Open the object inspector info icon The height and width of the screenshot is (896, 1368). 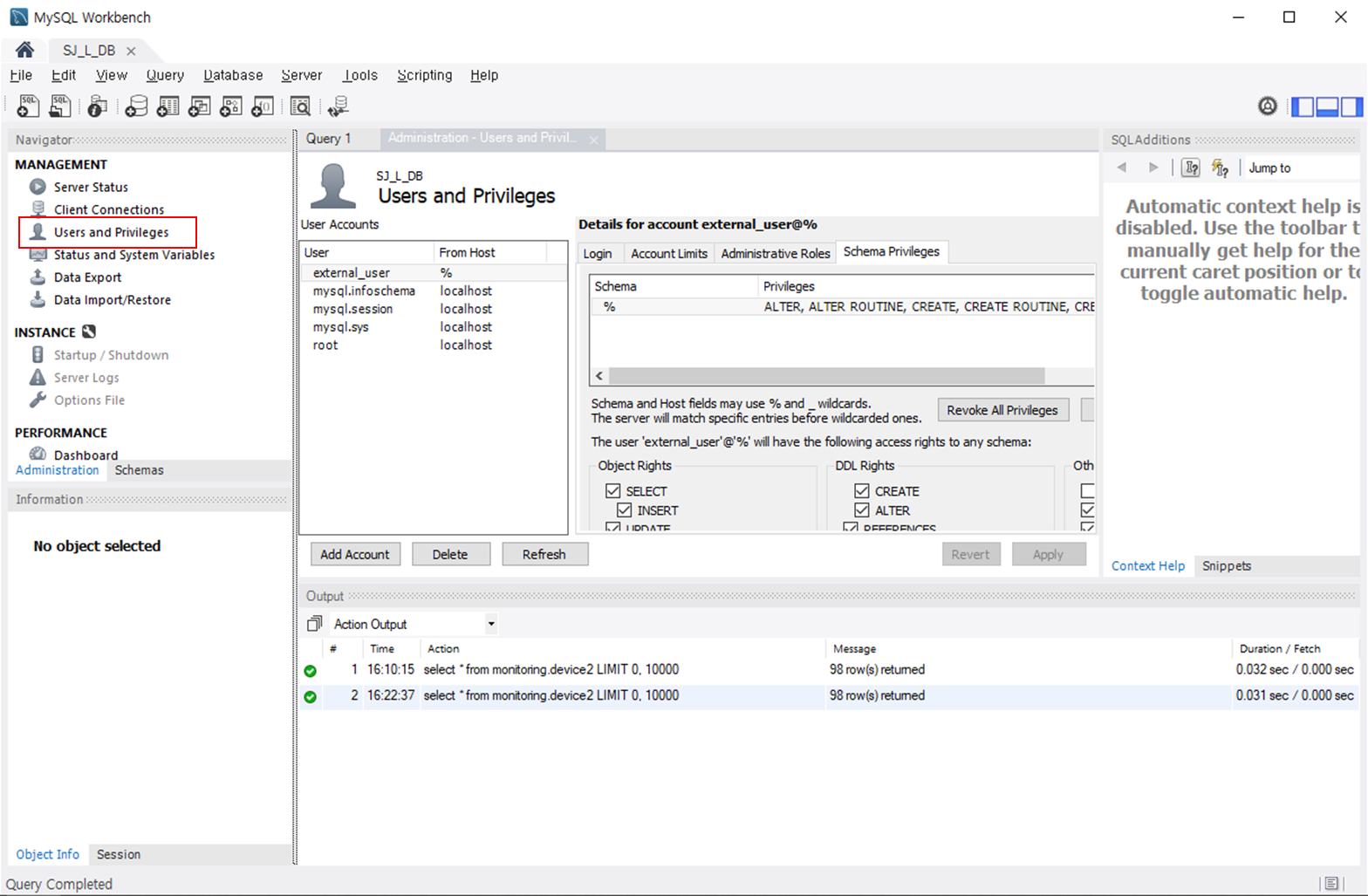point(98,106)
